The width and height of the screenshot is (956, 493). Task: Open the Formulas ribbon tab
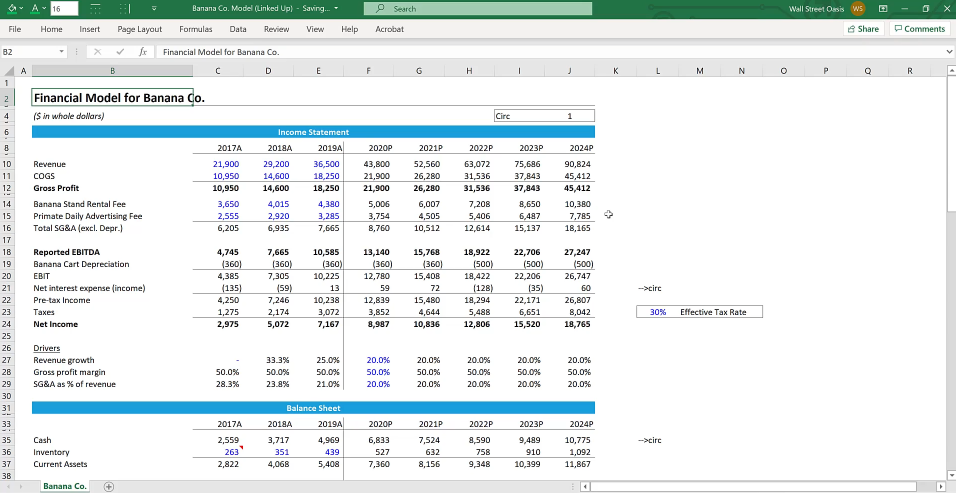[195, 29]
